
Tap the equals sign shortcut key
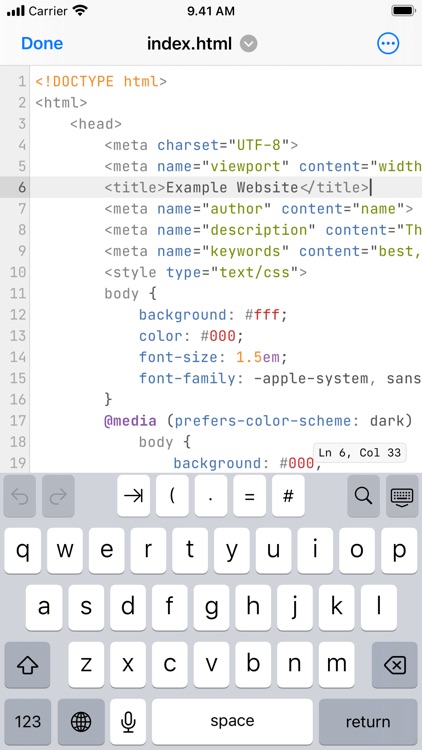(x=249, y=496)
